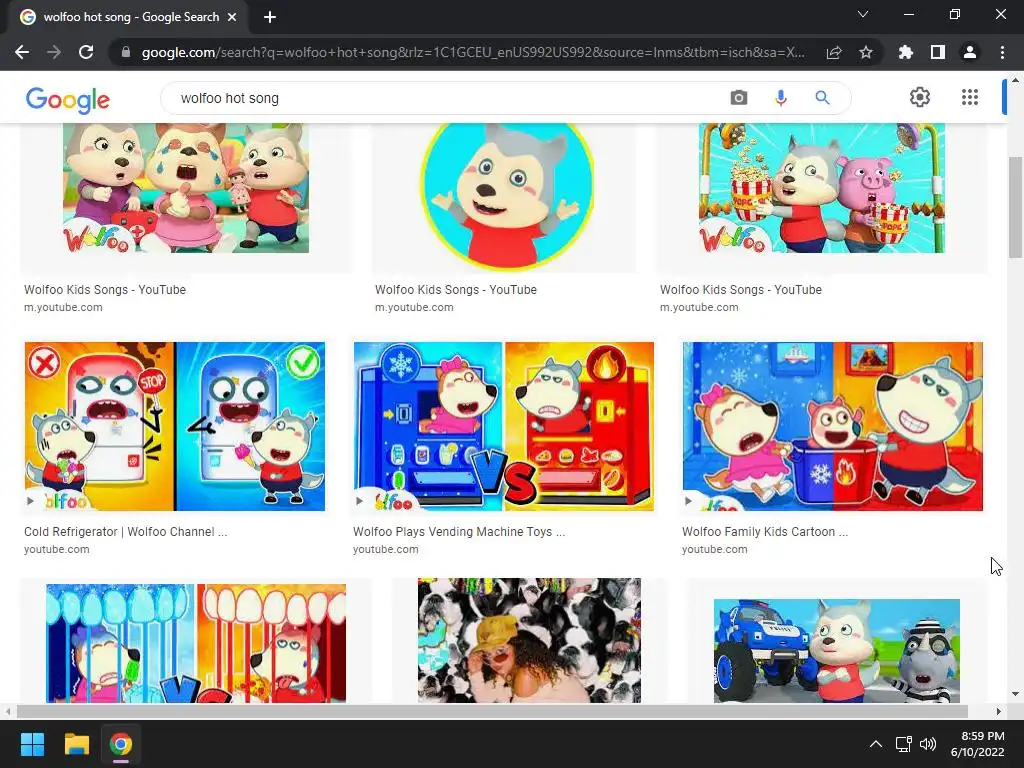Viewport: 1024px width, 768px height.
Task: Click the page vertical scrollbar thumb
Action: click(1015, 207)
